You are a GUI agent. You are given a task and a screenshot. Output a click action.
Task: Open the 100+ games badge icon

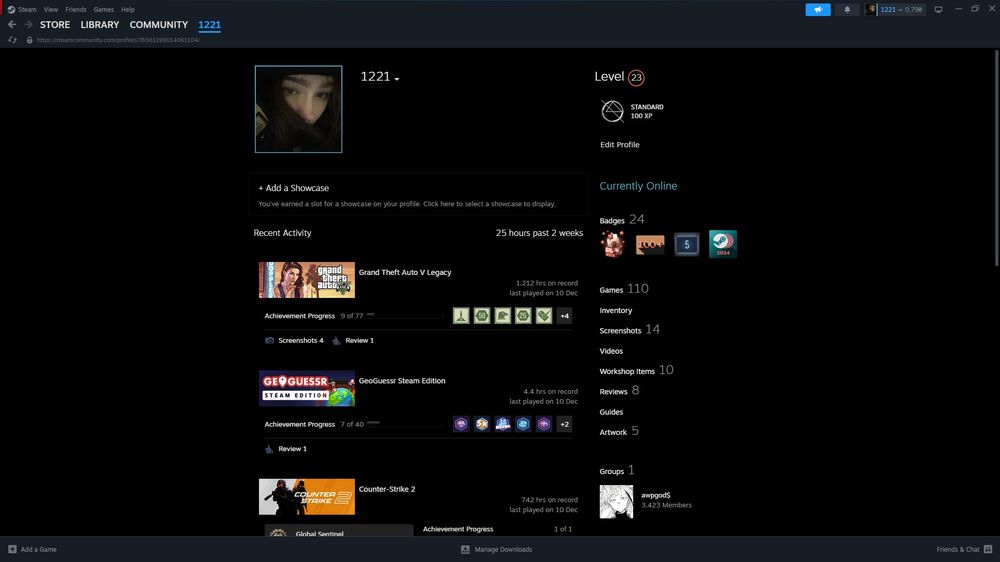coord(650,244)
